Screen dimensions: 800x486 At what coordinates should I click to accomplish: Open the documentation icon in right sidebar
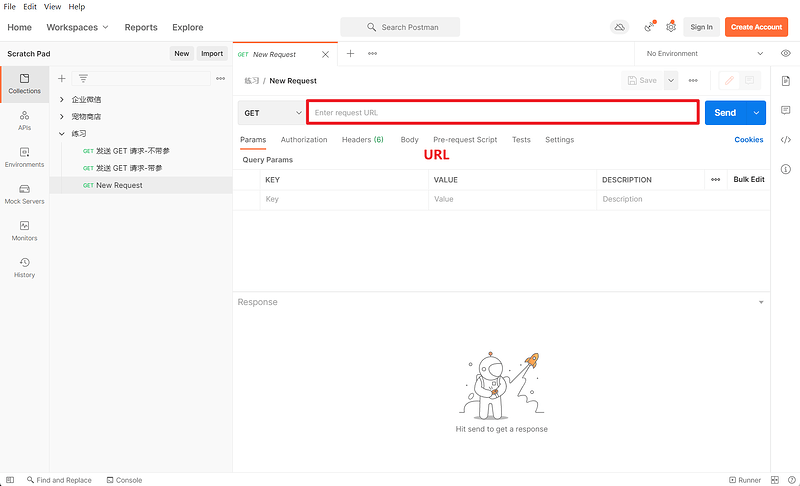coord(786,81)
